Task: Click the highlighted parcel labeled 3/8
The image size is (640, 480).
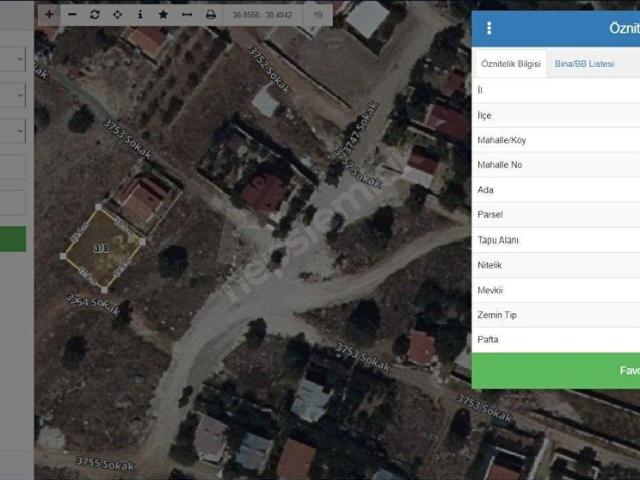Action: [102, 248]
